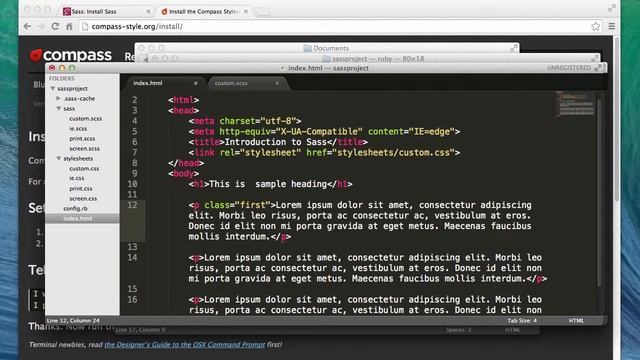Click charset="utf-8" attribute on line 4
Screen dimensions: 640x360
coord(258,121)
